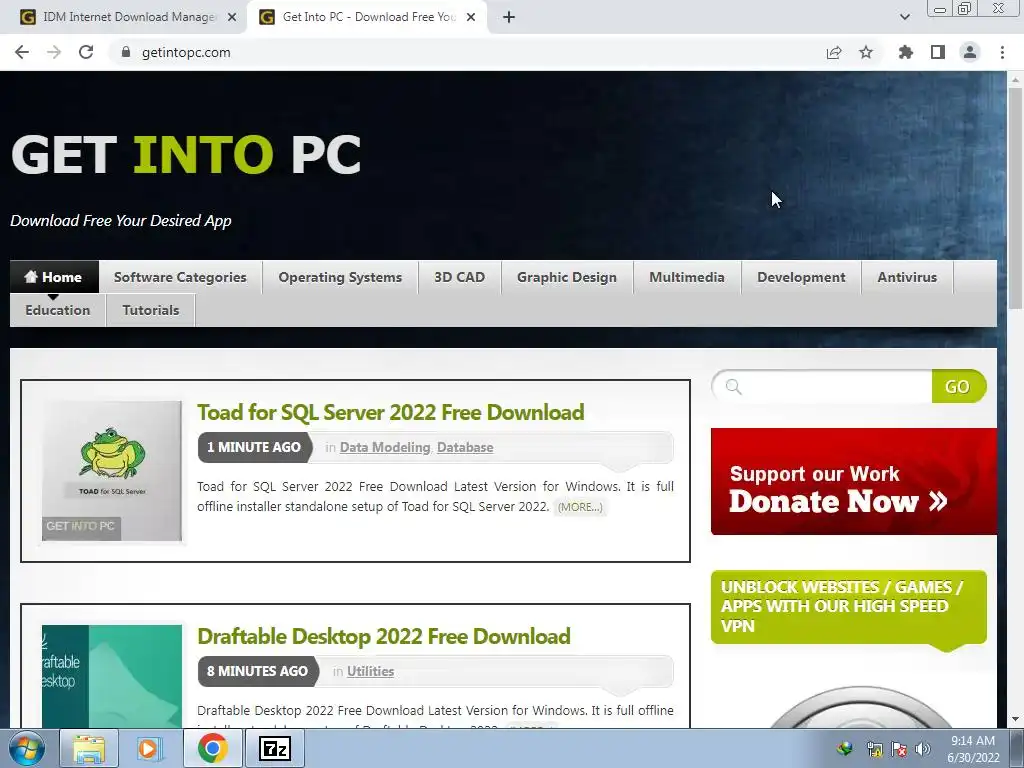Select the Get Into PC tab
The image size is (1024, 768).
369,17
